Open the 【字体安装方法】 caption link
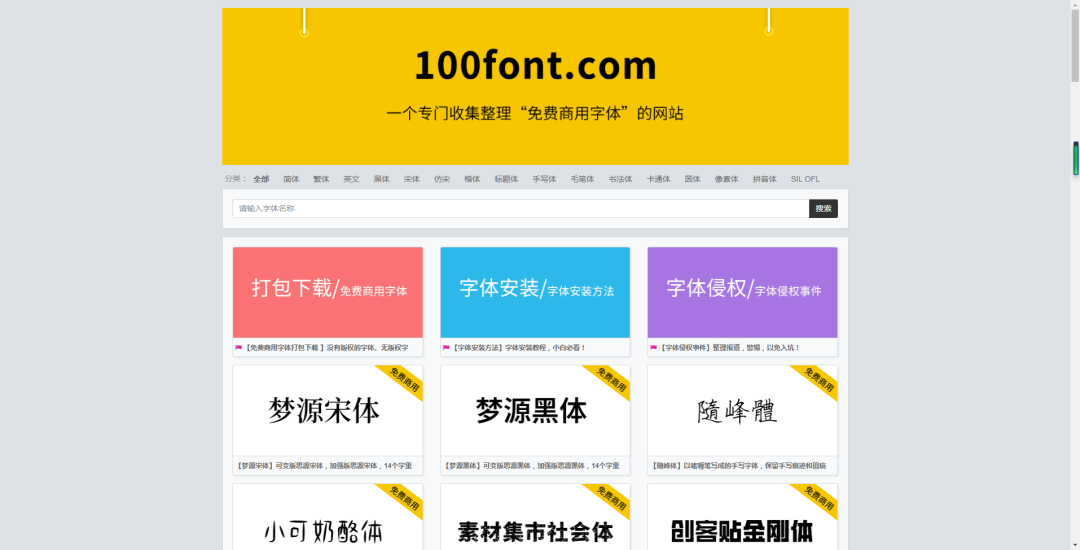 point(519,348)
